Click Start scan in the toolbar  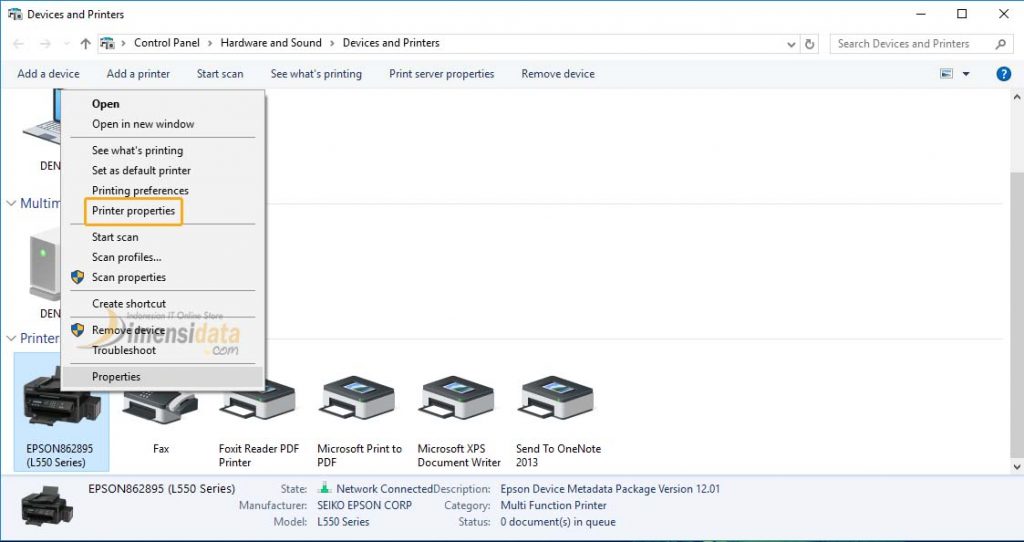(220, 74)
